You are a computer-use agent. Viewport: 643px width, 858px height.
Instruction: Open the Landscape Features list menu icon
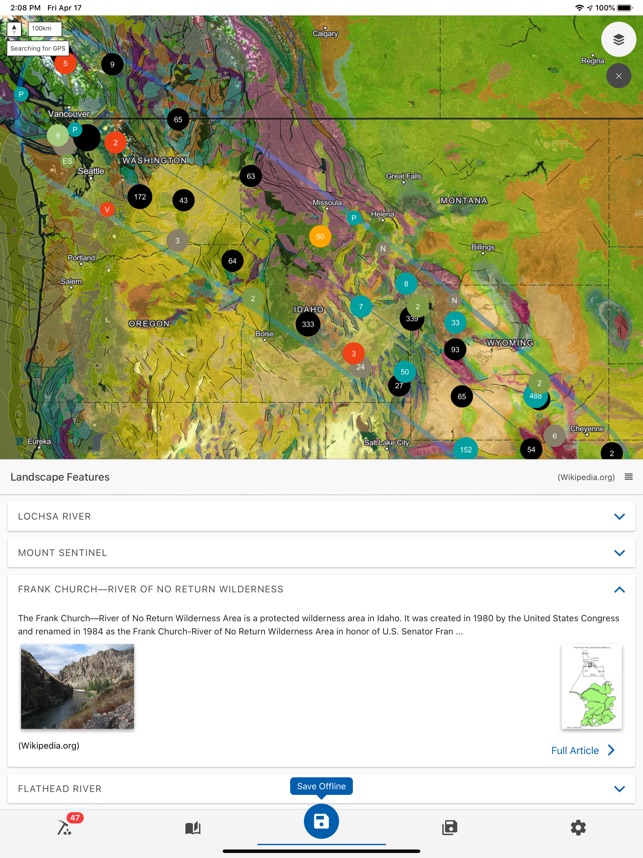coord(629,477)
